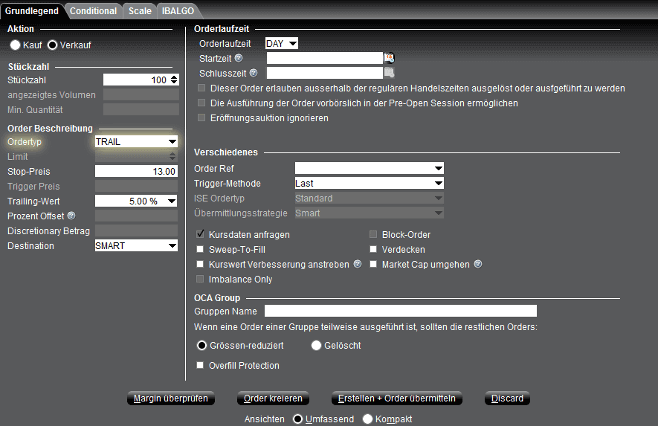Click the Margin überprüfen button
Viewport: 658px width, 426px height.
(171, 398)
